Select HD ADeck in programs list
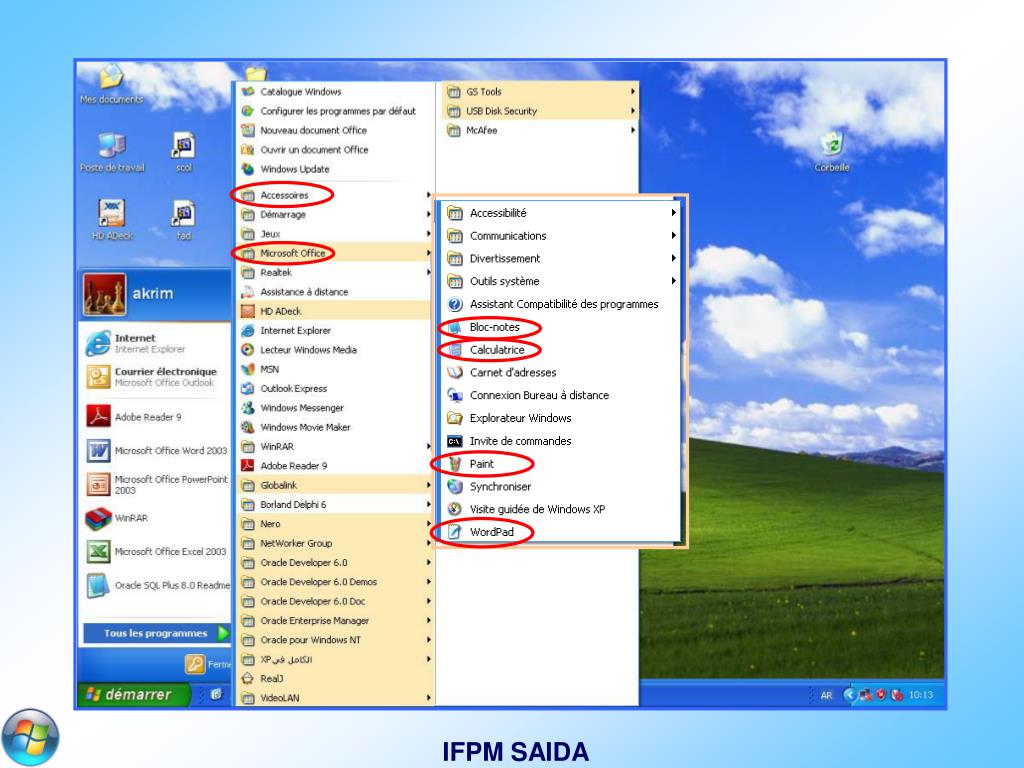This screenshot has width=1024, height=768. coord(335,311)
